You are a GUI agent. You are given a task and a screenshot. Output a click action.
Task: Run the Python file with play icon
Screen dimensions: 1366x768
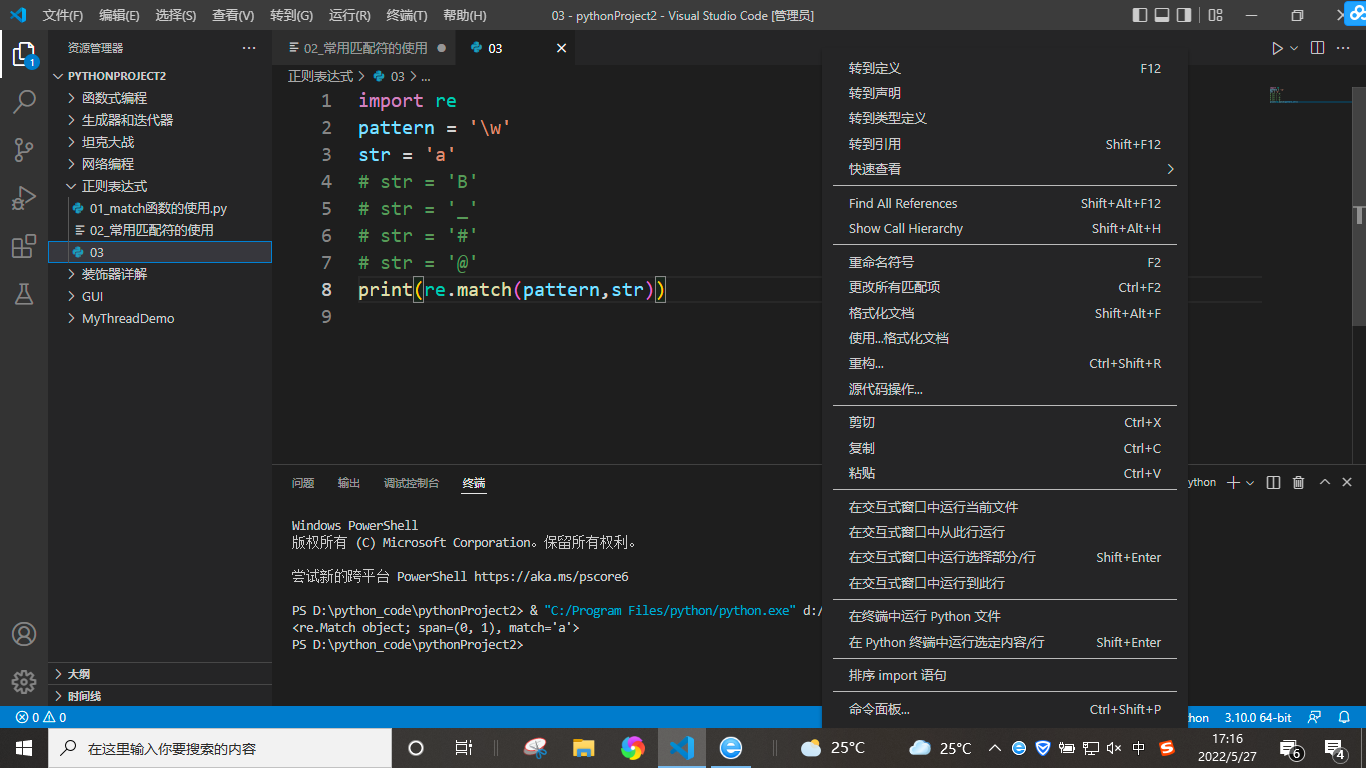point(1277,48)
